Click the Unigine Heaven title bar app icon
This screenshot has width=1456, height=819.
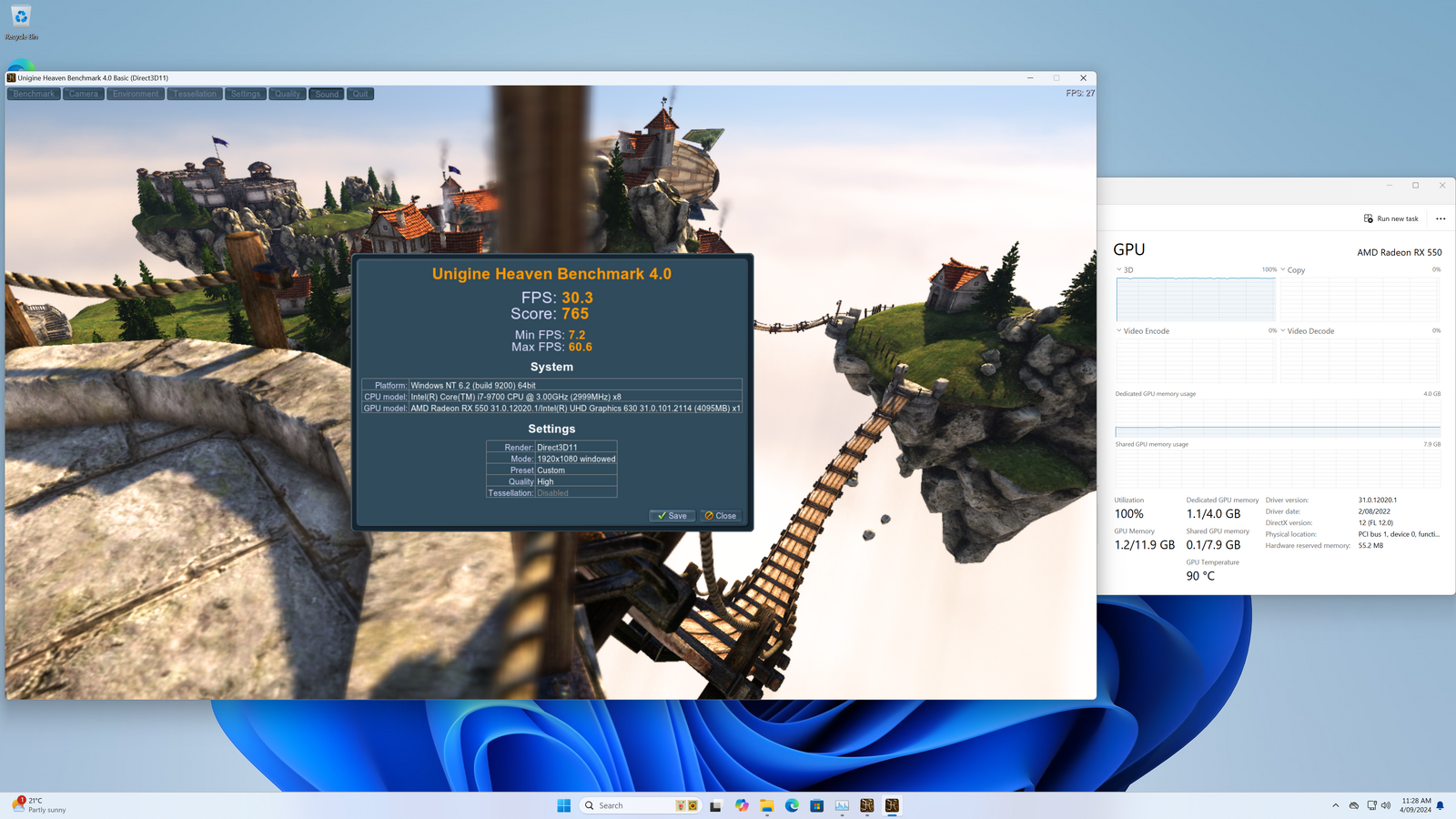[x=11, y=78]
